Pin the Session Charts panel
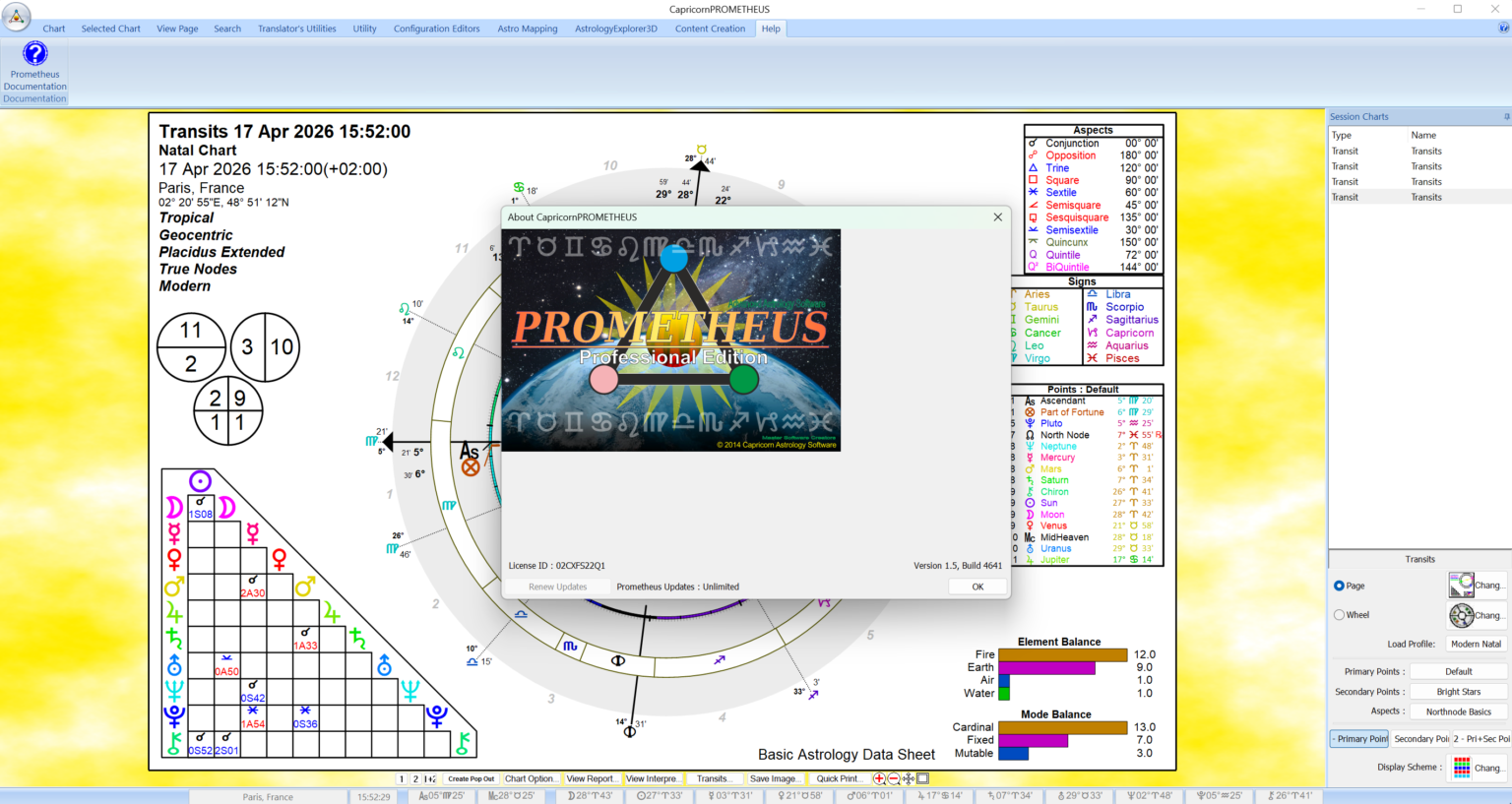The width and height of the screenshot is (1512, 804). coord(1506,116)
